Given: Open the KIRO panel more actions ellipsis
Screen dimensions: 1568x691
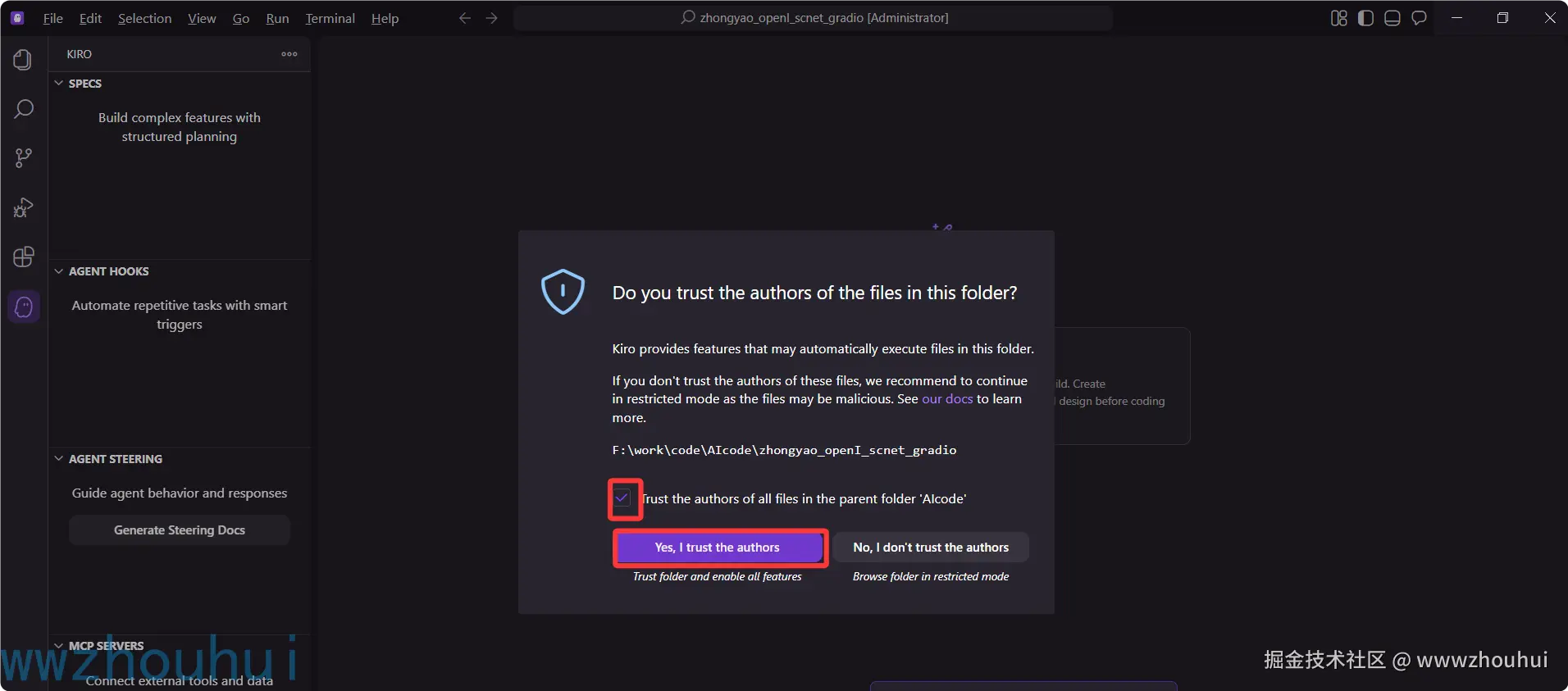Looking at the screenshot, I should pos(289,54).
